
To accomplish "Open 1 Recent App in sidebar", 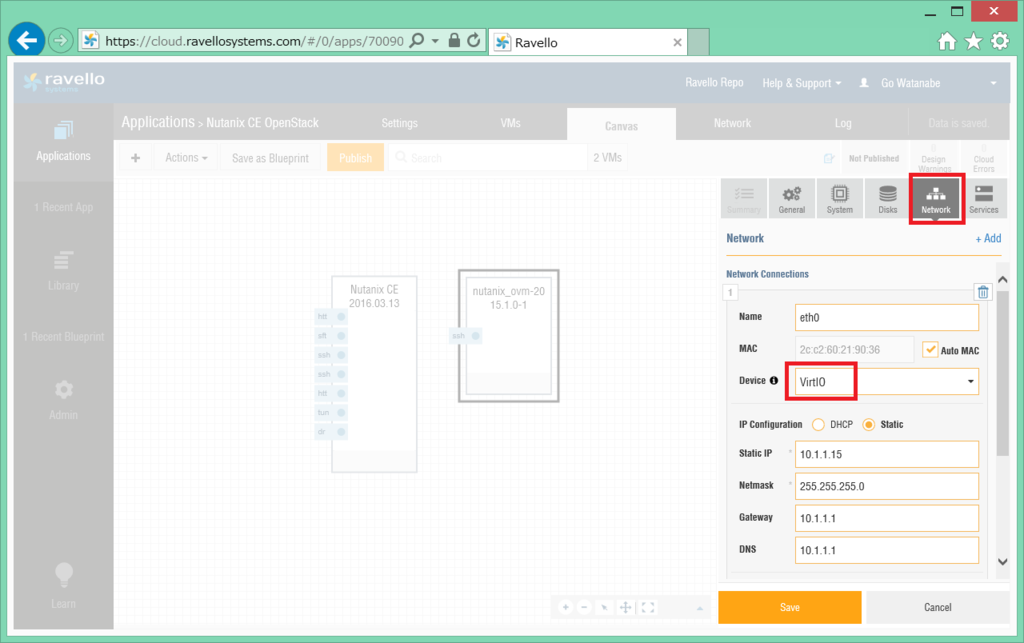I will pos(63,207).
